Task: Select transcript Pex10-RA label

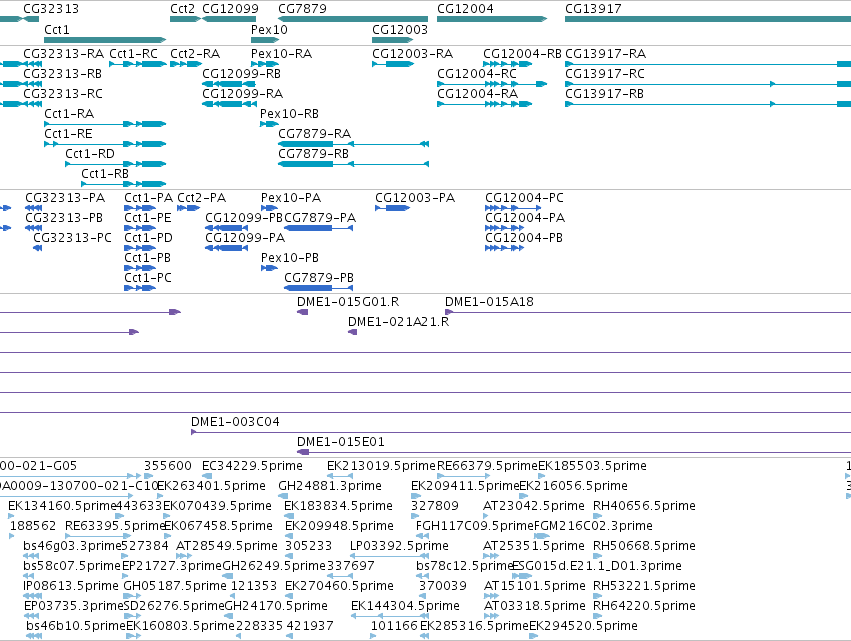Action: click(x=282, y=54)
